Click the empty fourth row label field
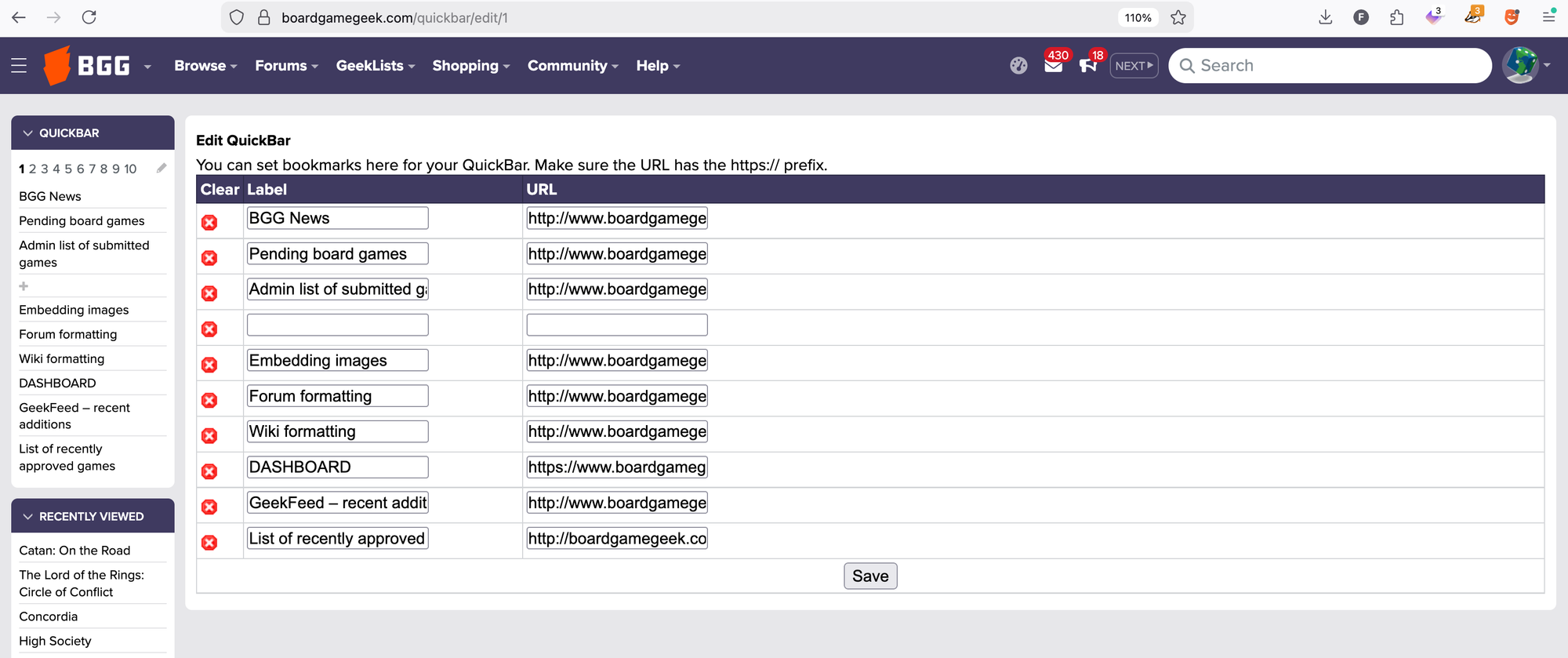Screen dimensions: 1568x658 point(338,325)
